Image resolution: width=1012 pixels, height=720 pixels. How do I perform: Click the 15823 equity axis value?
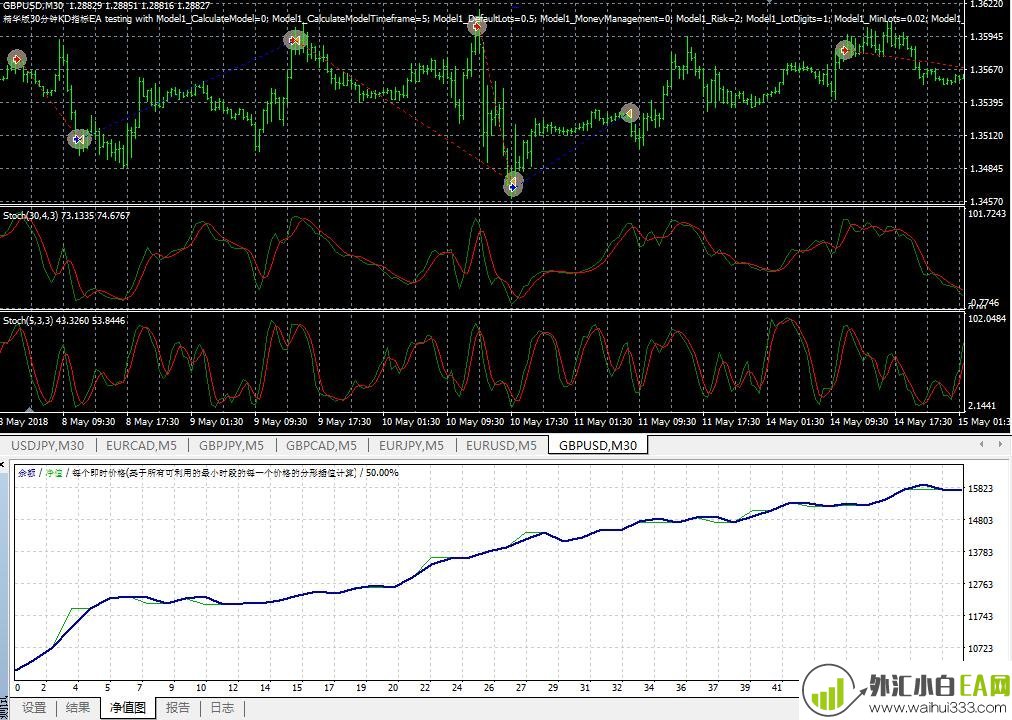(x=980, y=488)
